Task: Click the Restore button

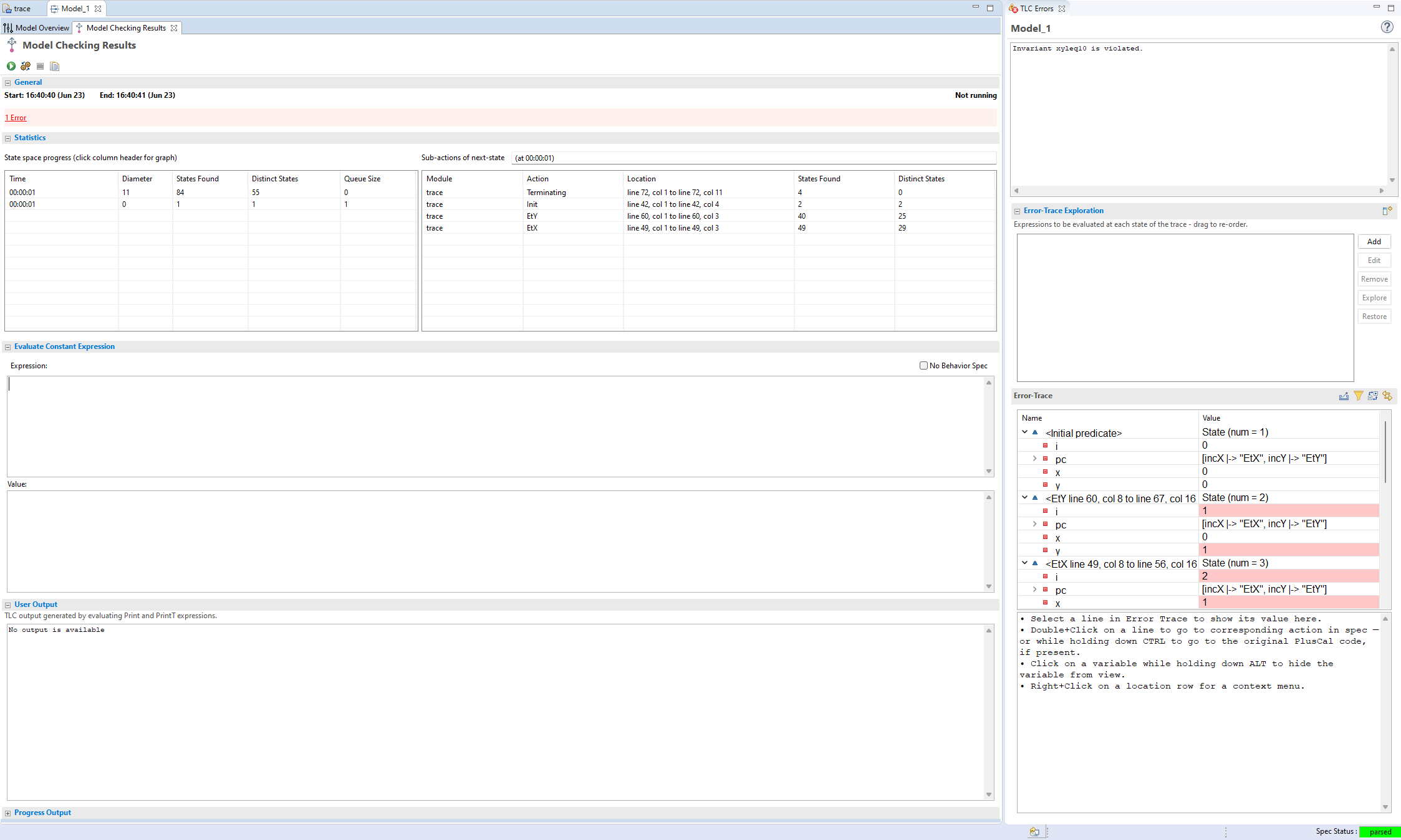Action: click(1374, 317)
